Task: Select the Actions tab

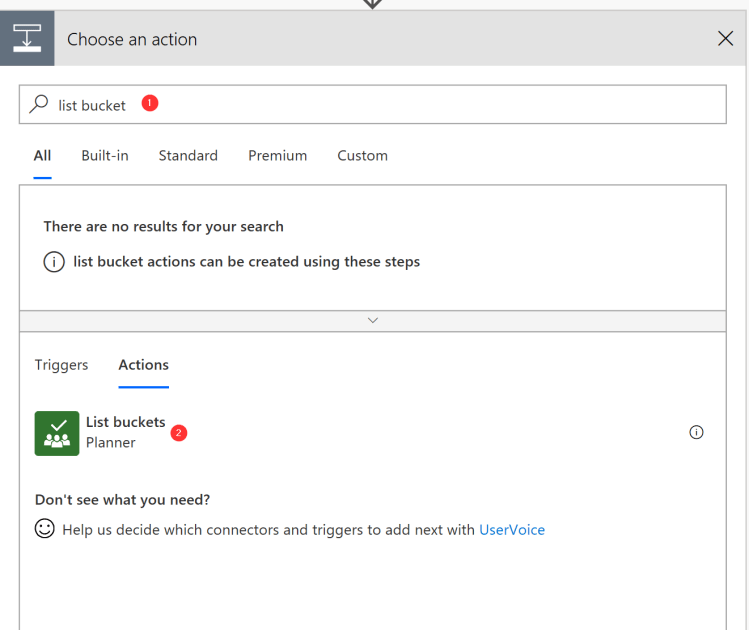Action: [x=144, y=365]
